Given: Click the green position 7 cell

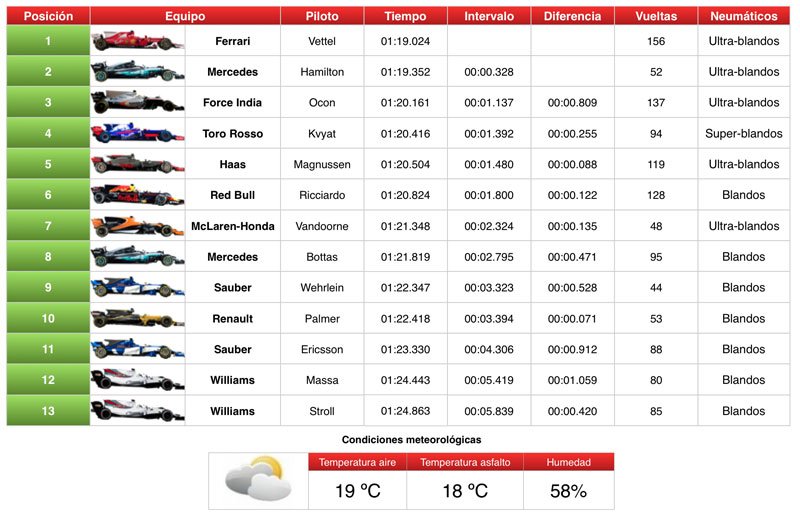Looking at the screenshot, I should (48, 226).
